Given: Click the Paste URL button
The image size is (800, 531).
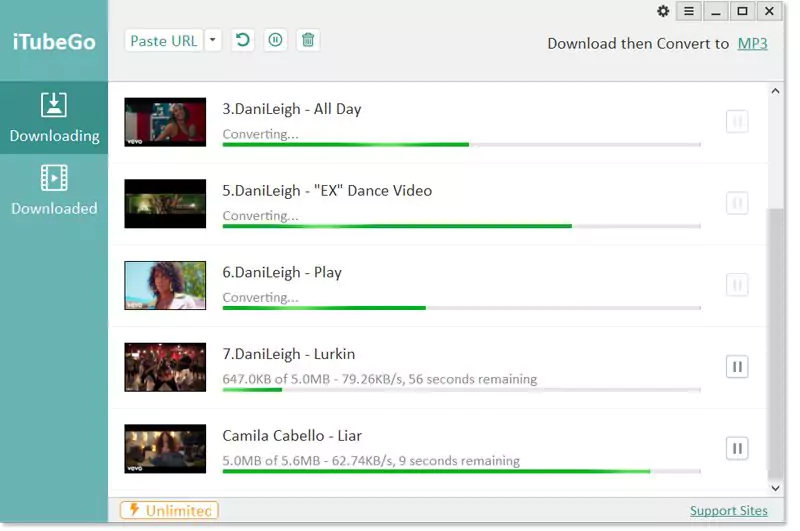Looking at the screenshot, I should (164, 40).
